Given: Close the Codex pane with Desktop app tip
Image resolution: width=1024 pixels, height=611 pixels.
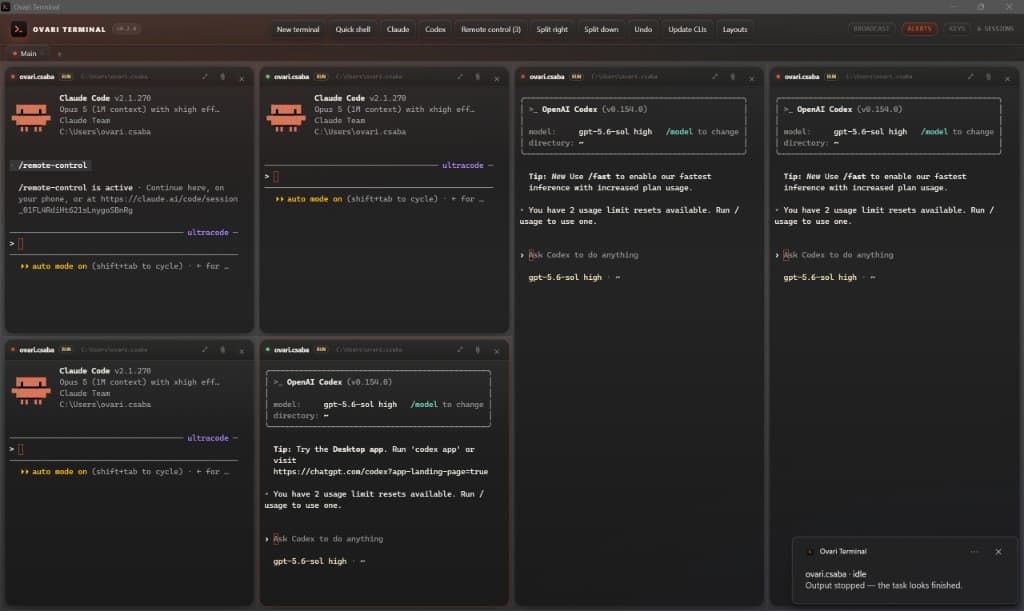Looking at the screenshot, I should click(x=497, y=351).
